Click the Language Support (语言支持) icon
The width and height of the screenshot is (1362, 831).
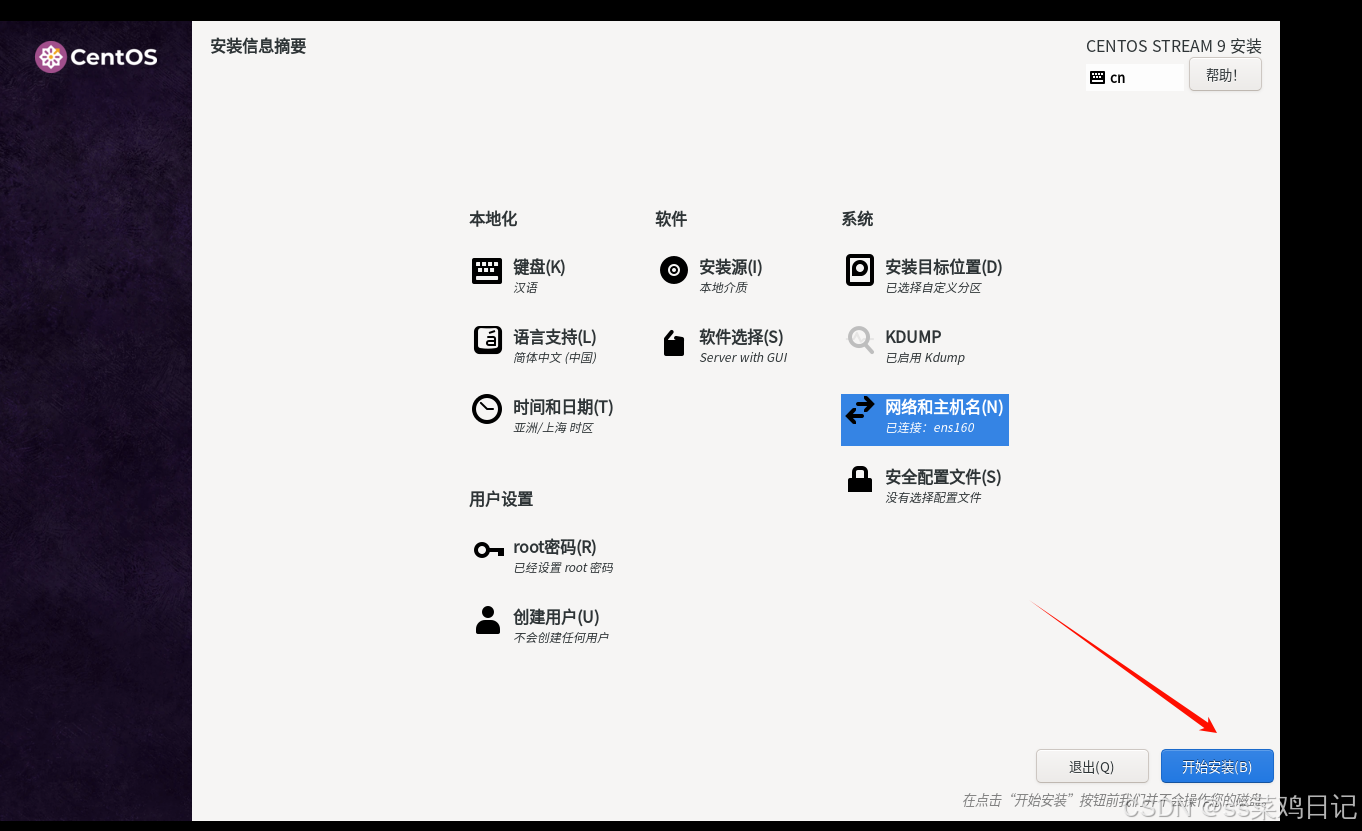point(487,340)
